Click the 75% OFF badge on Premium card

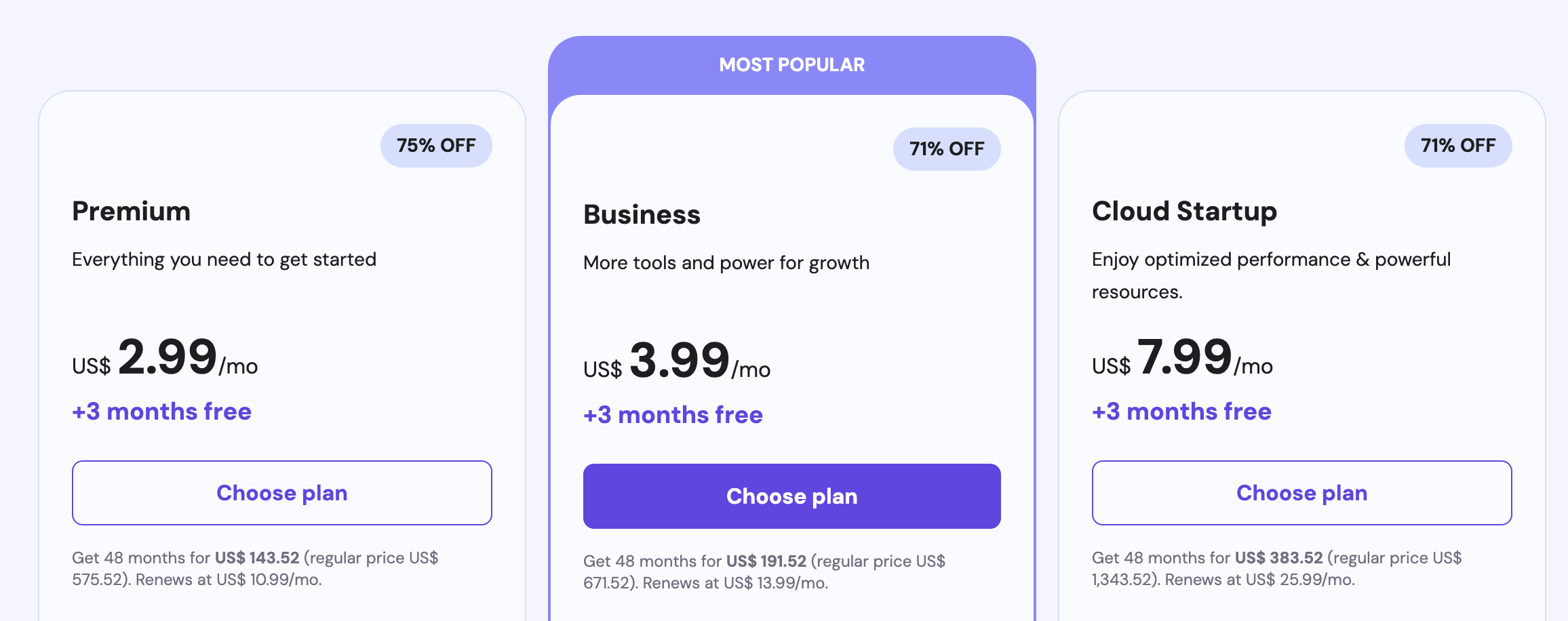(x=436, y=144)
